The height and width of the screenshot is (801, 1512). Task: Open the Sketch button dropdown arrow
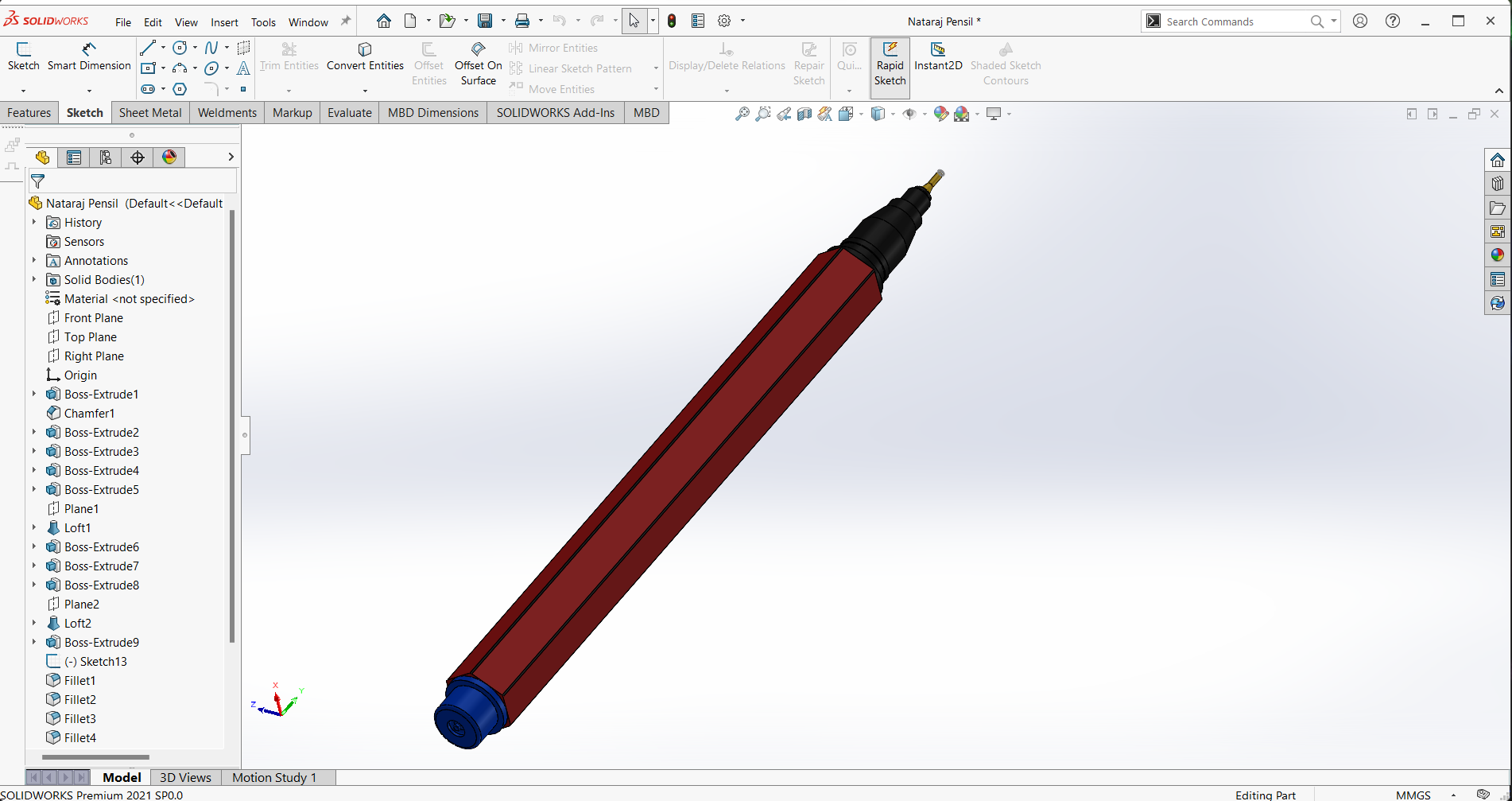(x=23, y=90)
